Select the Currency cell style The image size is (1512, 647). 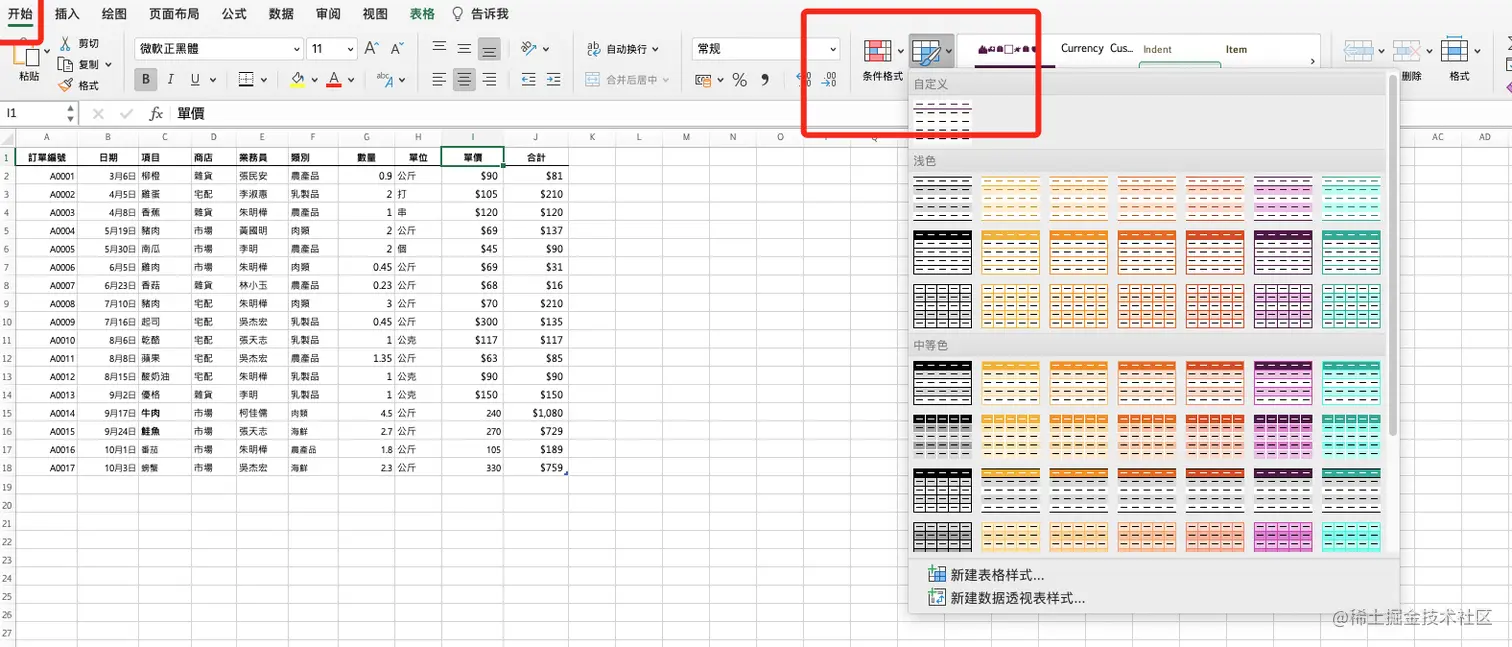[1082, 48]
